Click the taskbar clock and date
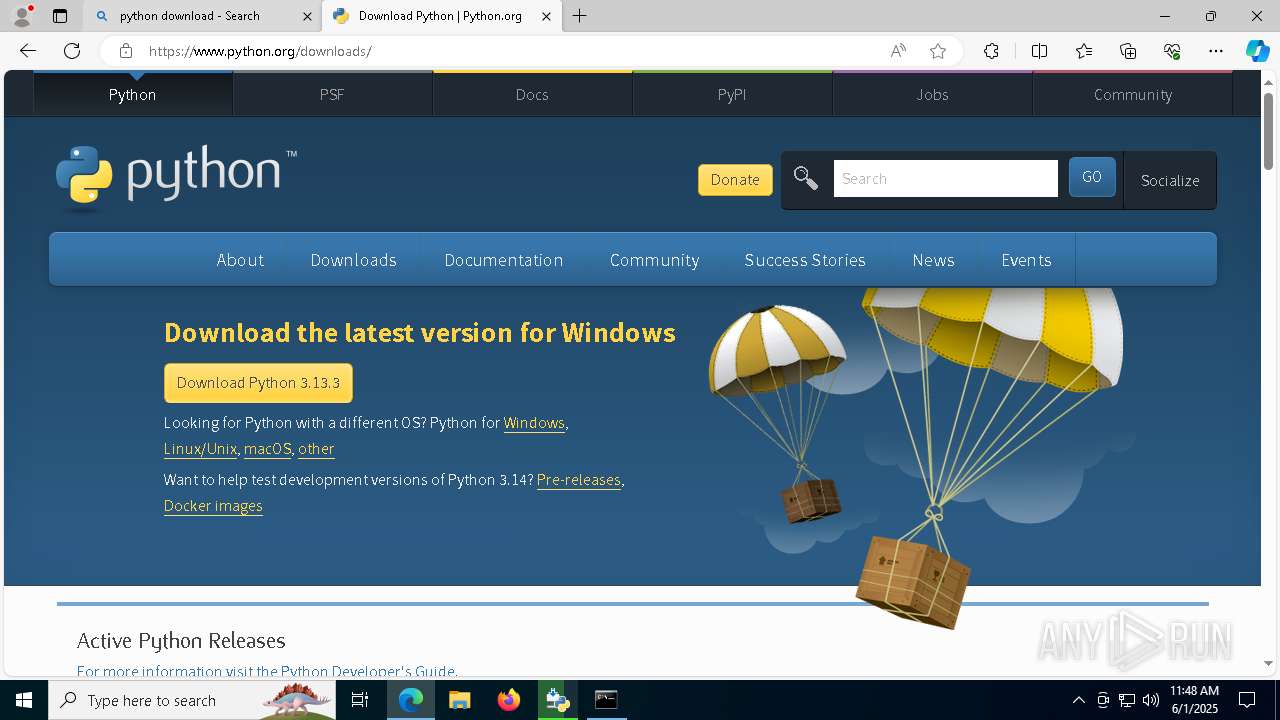The height and width of the screenshot is (720, 1280). click(1194, 700)
